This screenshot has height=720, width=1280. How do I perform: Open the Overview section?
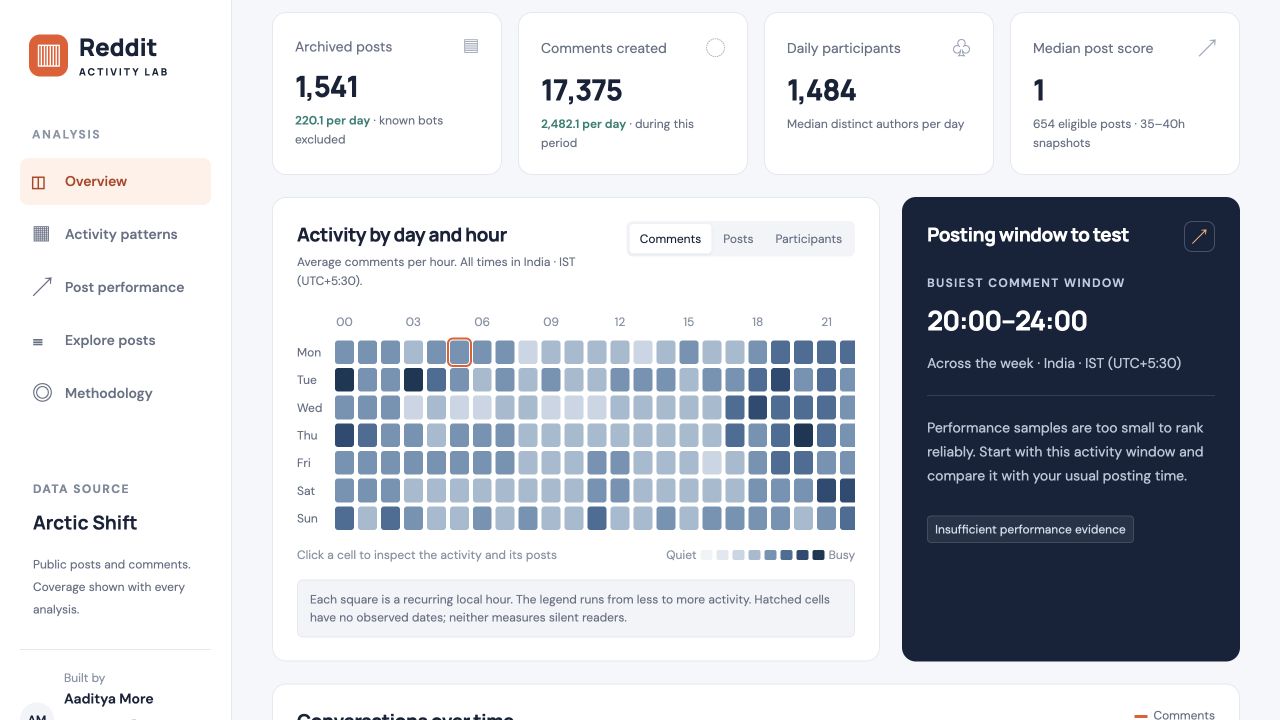click(x=116, y=182)
